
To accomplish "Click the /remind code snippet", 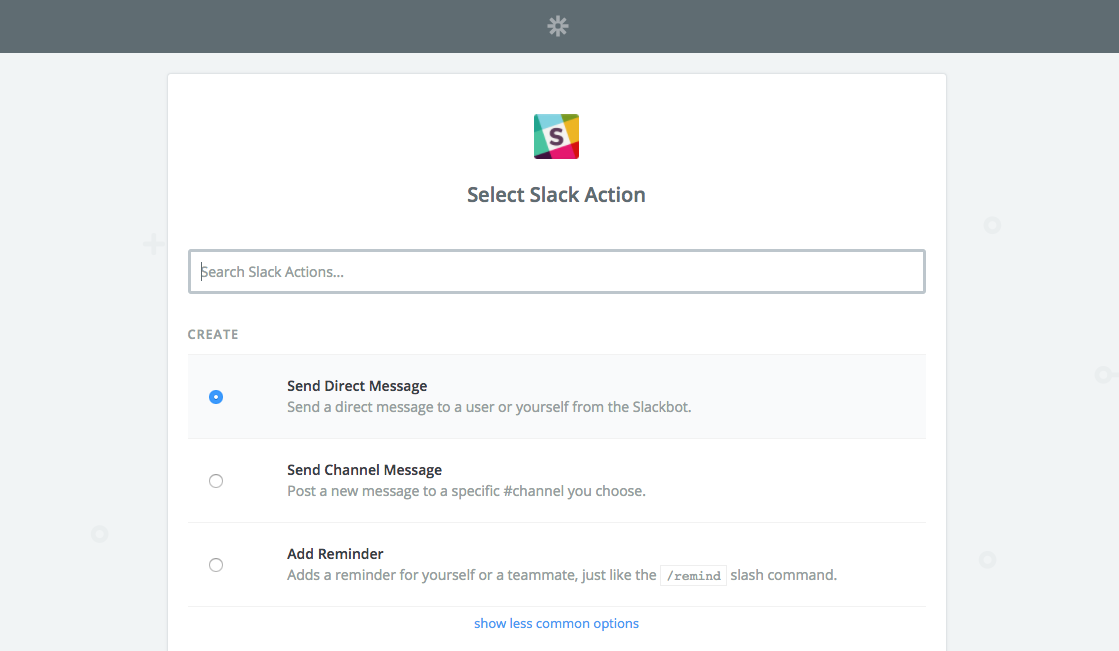I will [693, 575].
